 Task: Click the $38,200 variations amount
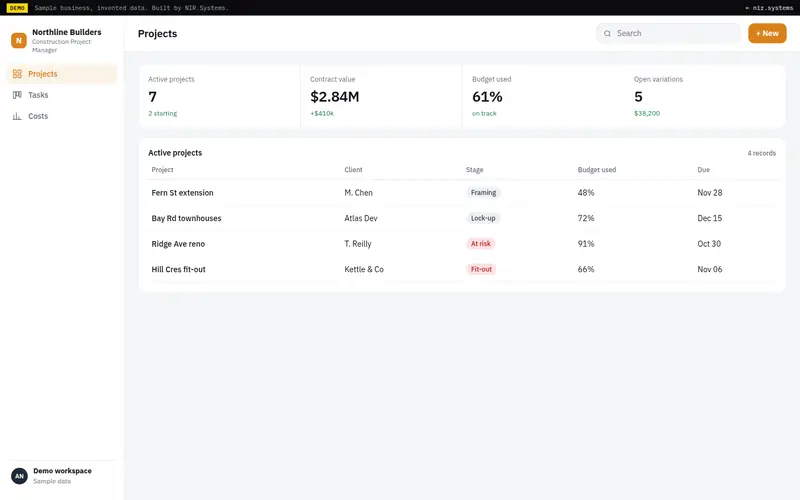pos(646,113)
